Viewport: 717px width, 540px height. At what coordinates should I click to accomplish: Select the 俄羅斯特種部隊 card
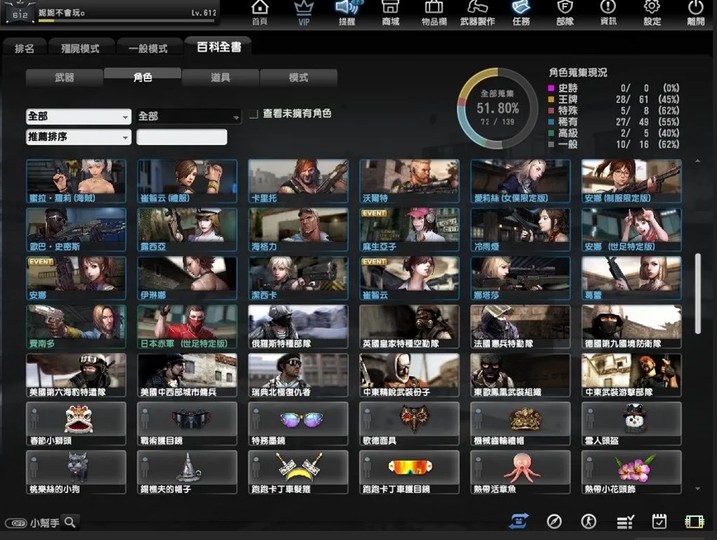coord(298,326)
